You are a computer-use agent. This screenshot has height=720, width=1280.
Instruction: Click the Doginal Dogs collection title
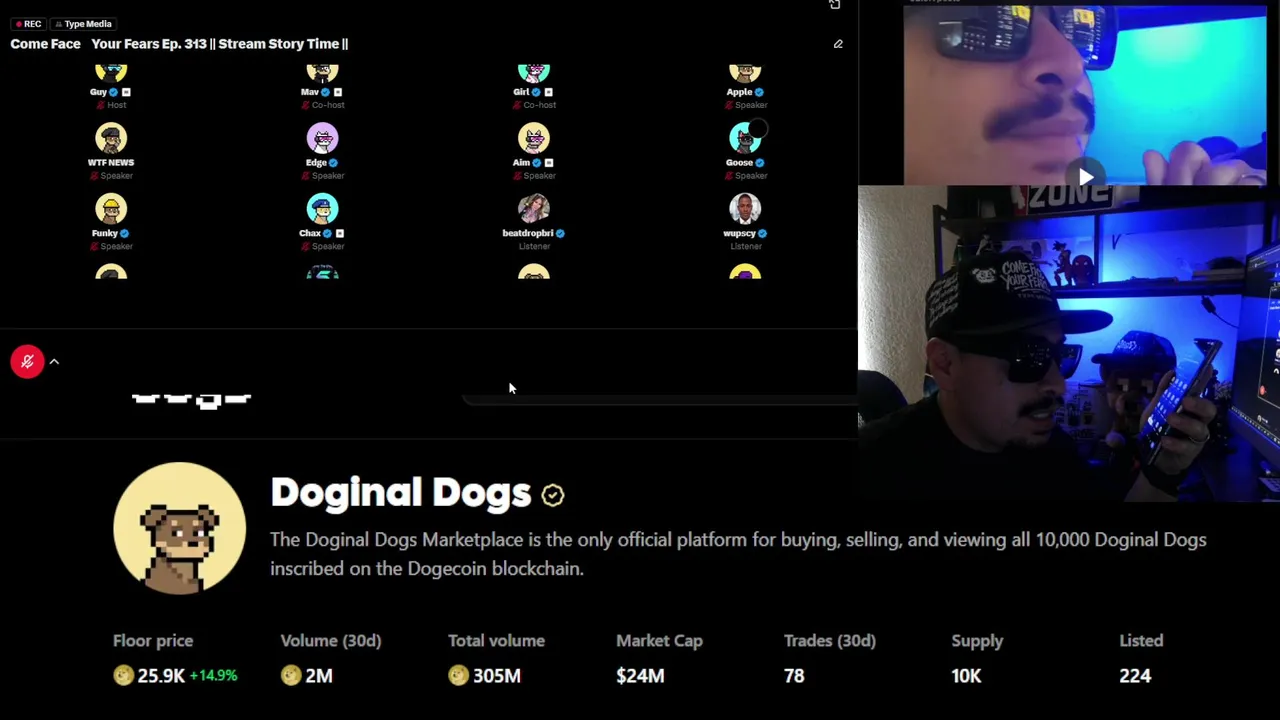pos(401,492)
